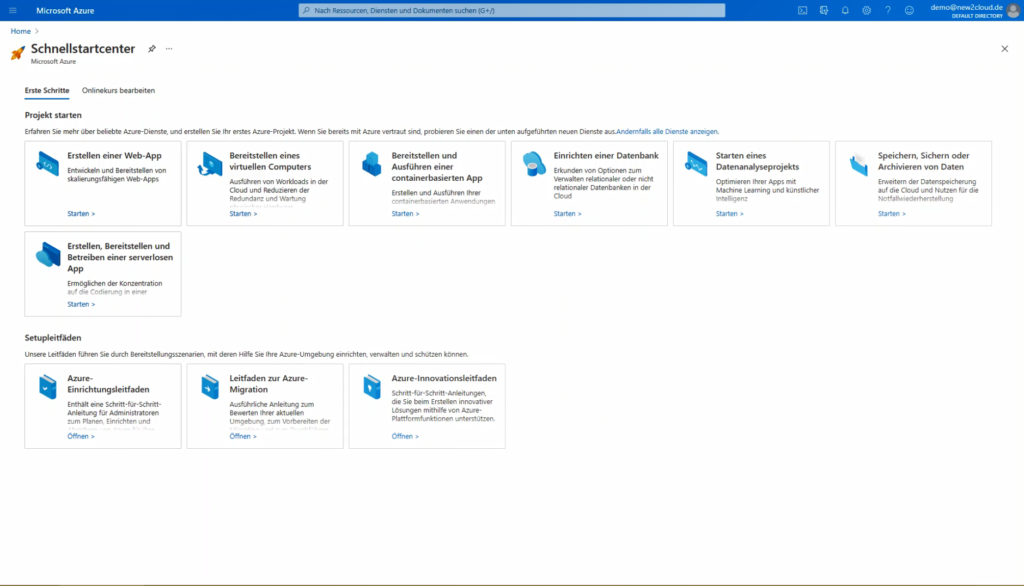1024x586 pixels.
Task: Click the account email demo@new2cloud.de
Action: point(966,7)
